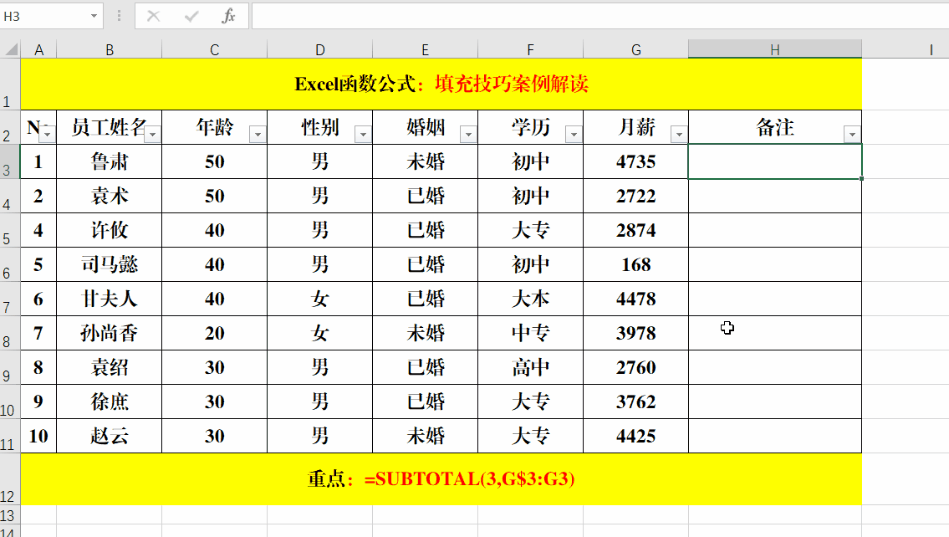The height and width of the screenshot is (537, 949).
Task: Click the salary cell 2874
Action: [x=636, y=230]
